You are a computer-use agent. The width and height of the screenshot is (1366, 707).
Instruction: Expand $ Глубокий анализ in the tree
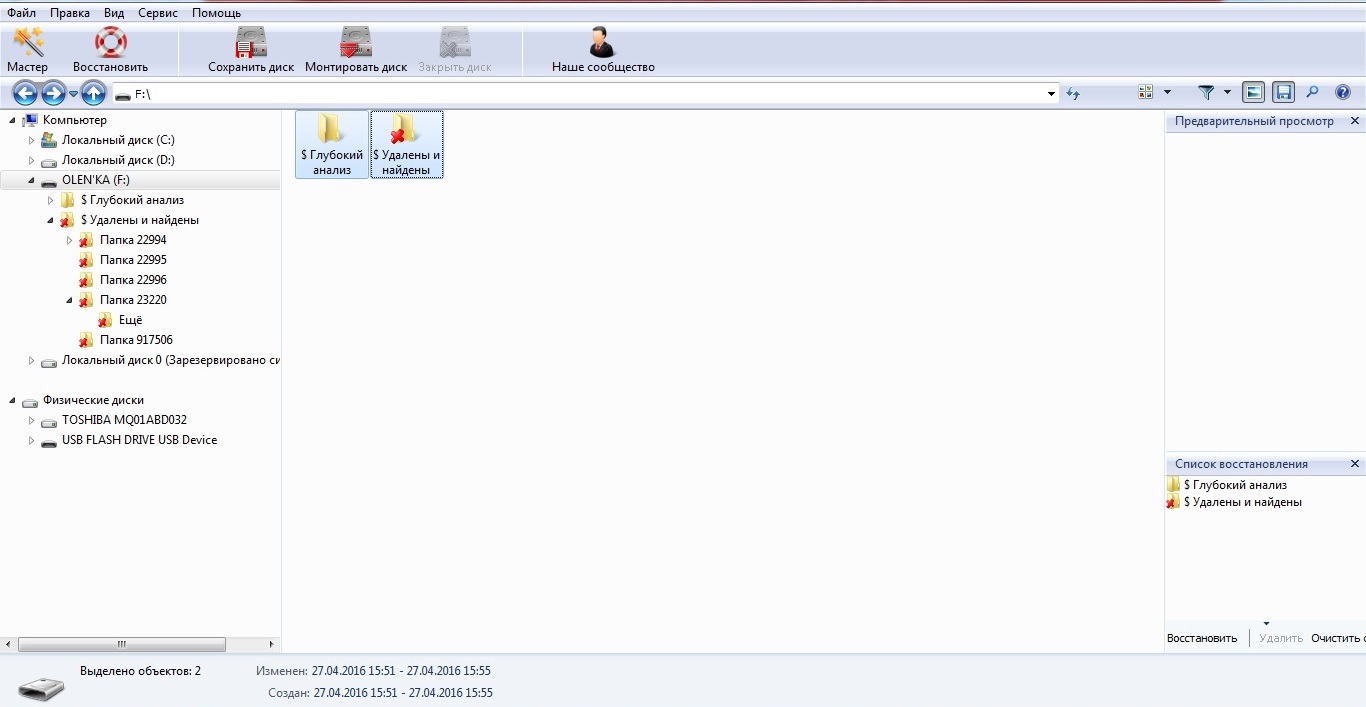[50, 200]
